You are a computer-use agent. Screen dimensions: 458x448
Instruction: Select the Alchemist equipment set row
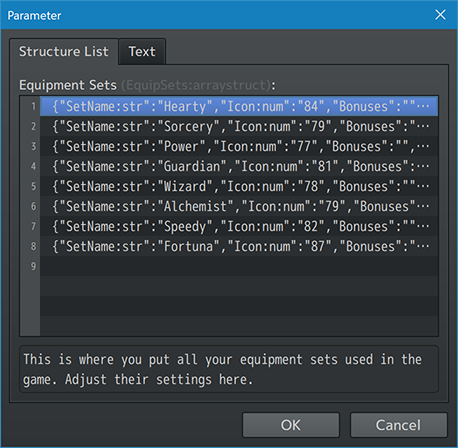pos(239,206)
